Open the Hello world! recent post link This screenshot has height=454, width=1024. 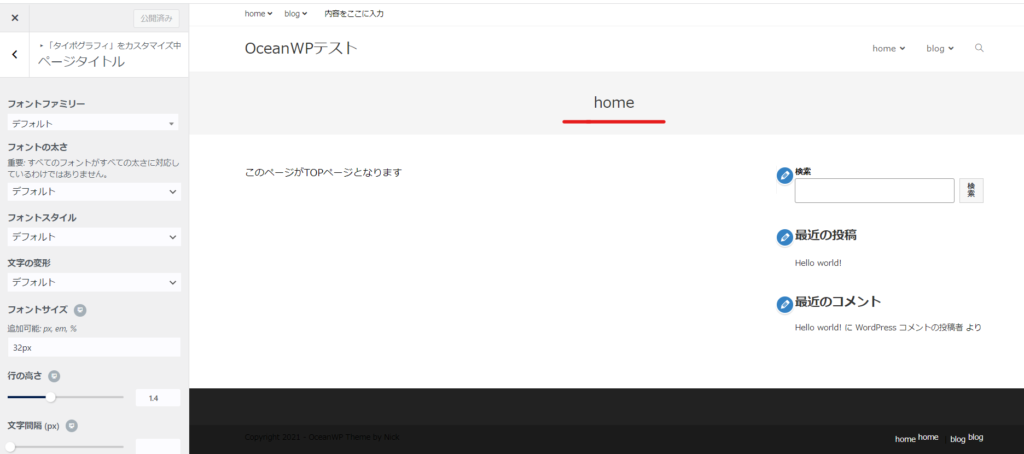(x=818, y=263)
